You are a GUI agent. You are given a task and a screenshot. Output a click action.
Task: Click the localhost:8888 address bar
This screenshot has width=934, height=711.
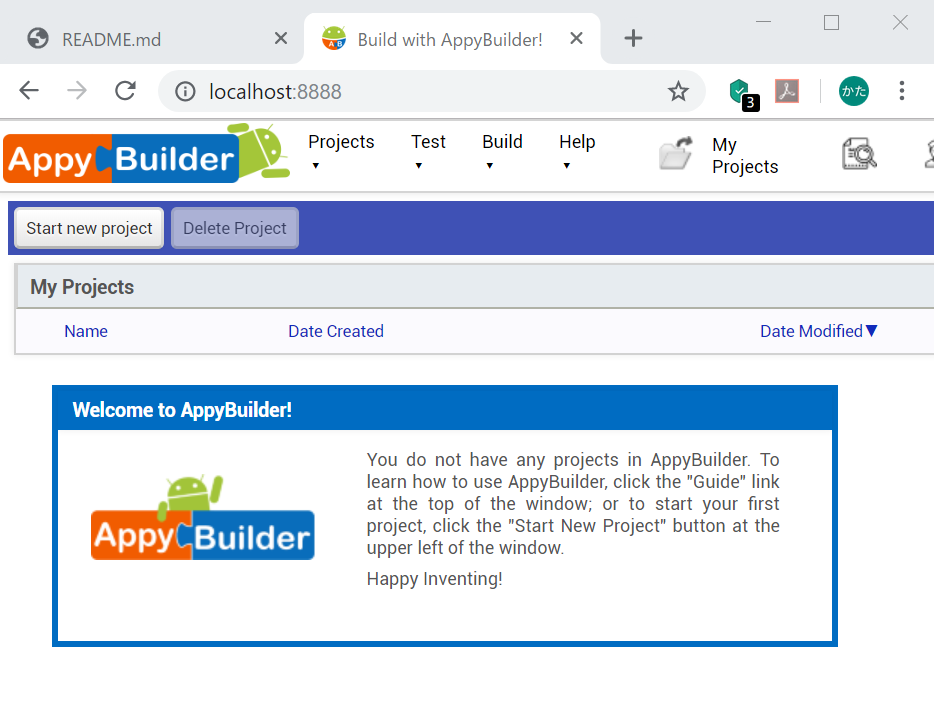432,92
